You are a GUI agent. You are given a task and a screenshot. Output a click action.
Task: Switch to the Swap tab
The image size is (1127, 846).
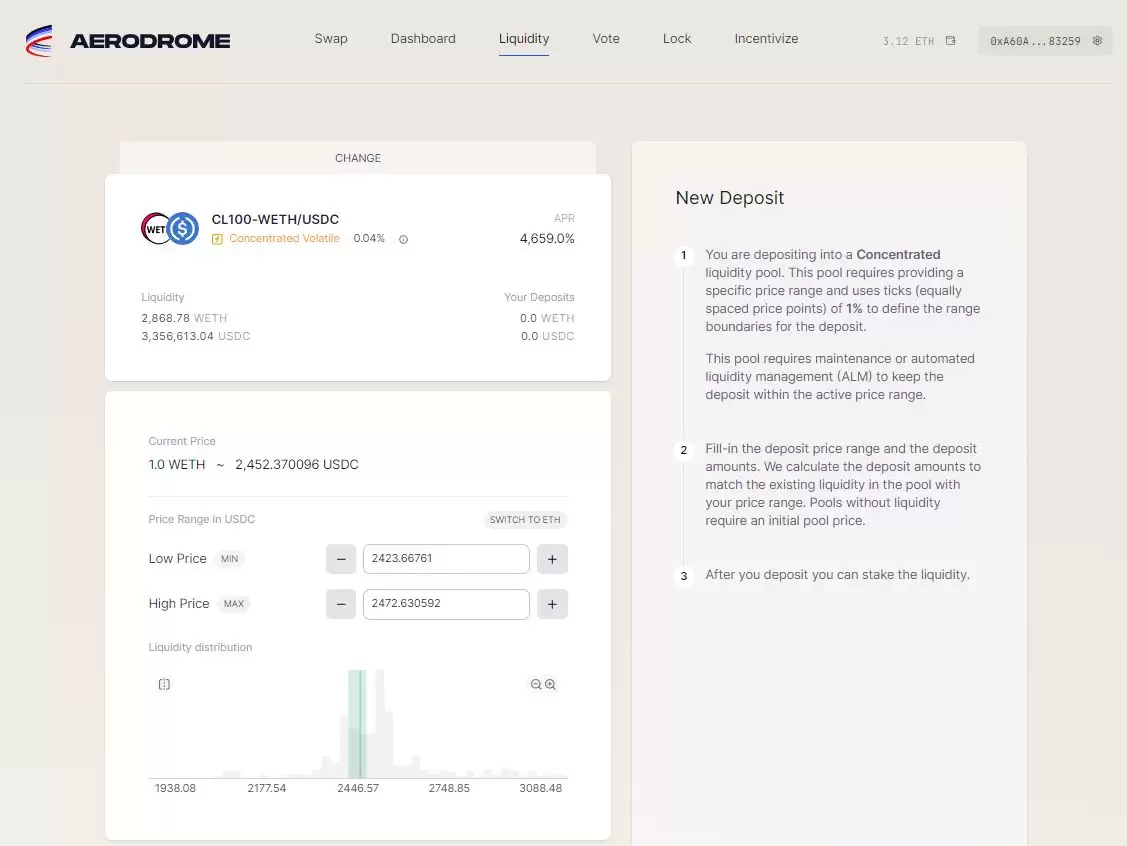(x=331, y=38)
